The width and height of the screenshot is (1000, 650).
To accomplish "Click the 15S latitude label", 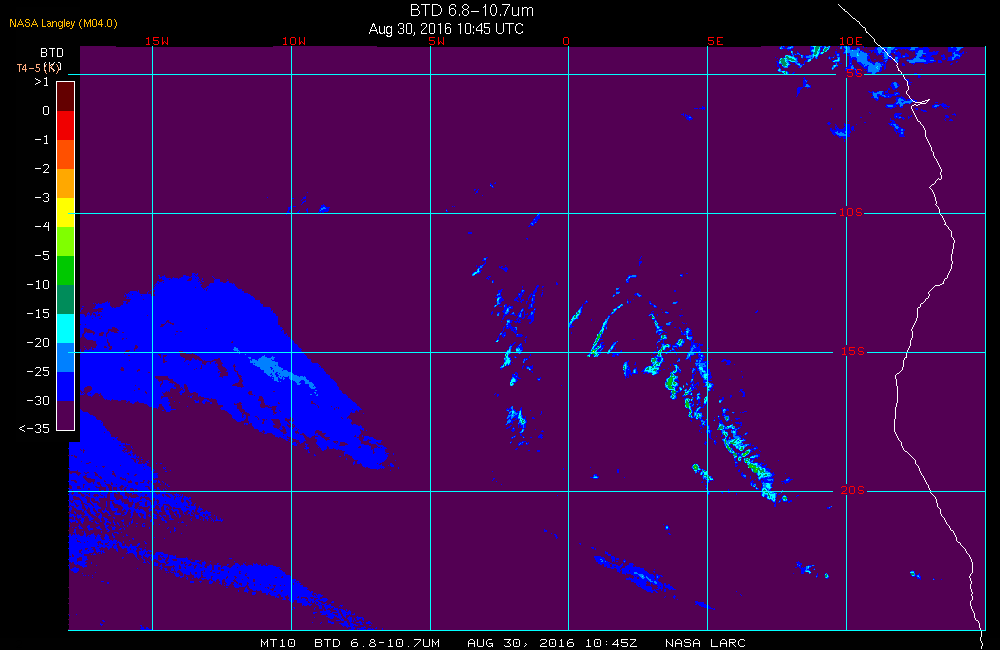I will point(853,351).
